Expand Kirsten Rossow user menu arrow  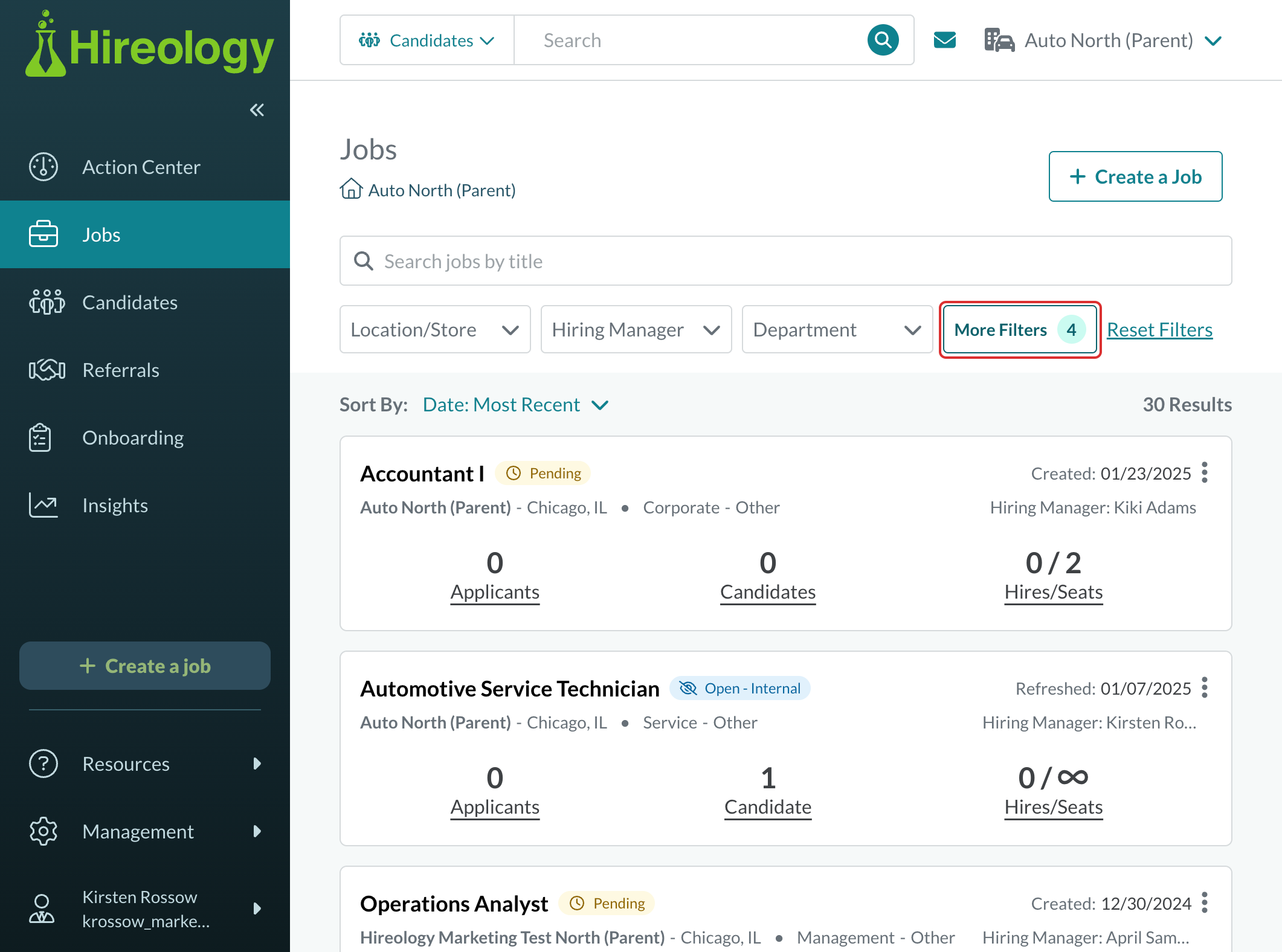pyautogui.click(x=257, y=909)
